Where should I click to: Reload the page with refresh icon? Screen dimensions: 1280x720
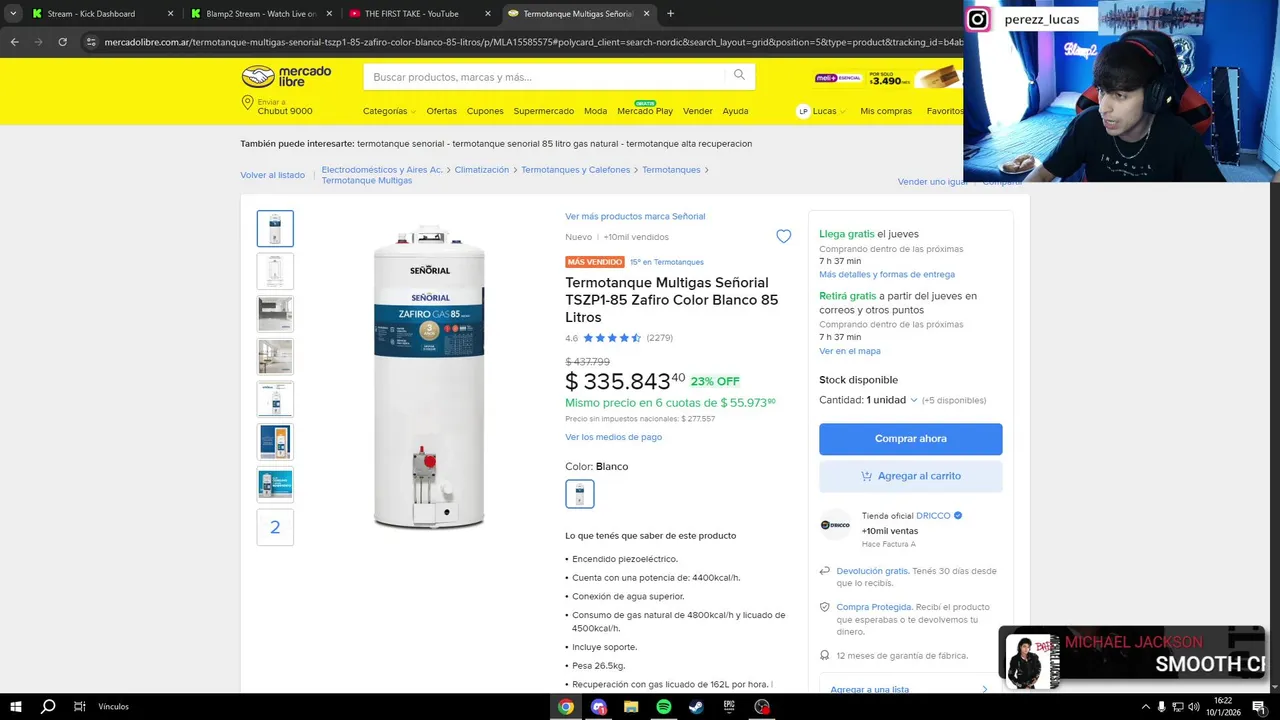(62, 42)
